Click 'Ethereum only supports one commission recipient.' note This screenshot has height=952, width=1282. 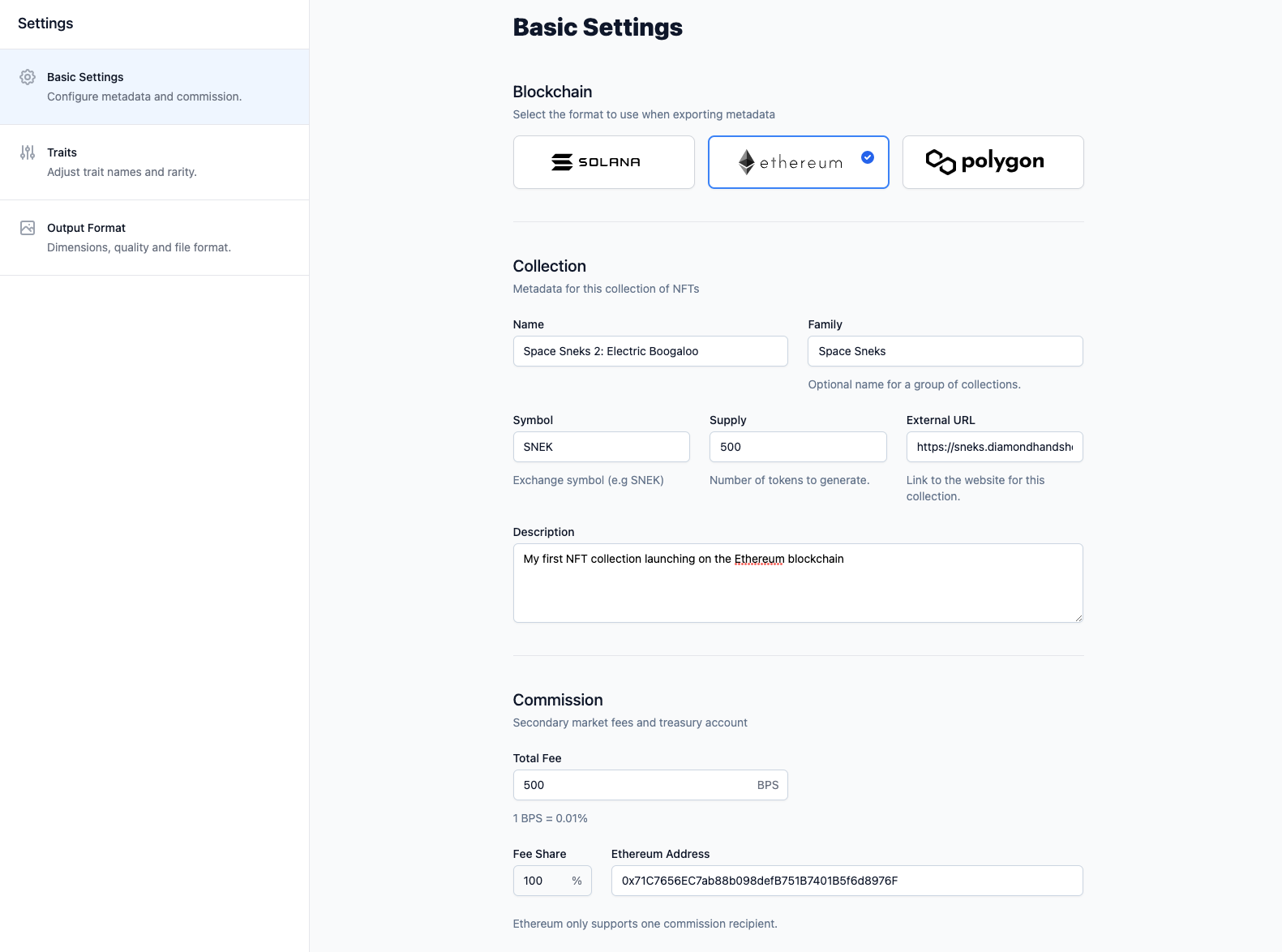(x=645, y=924)
